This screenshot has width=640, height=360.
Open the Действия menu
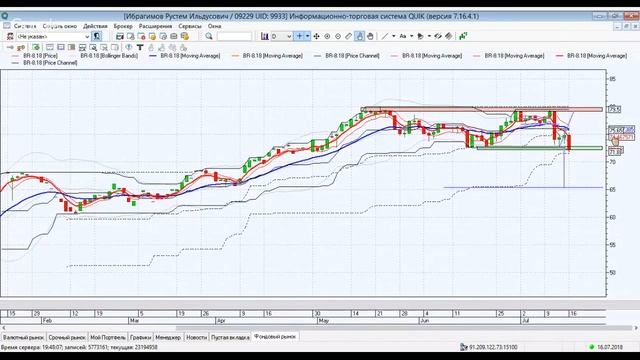pyautogui.click(x=95, y=26)
